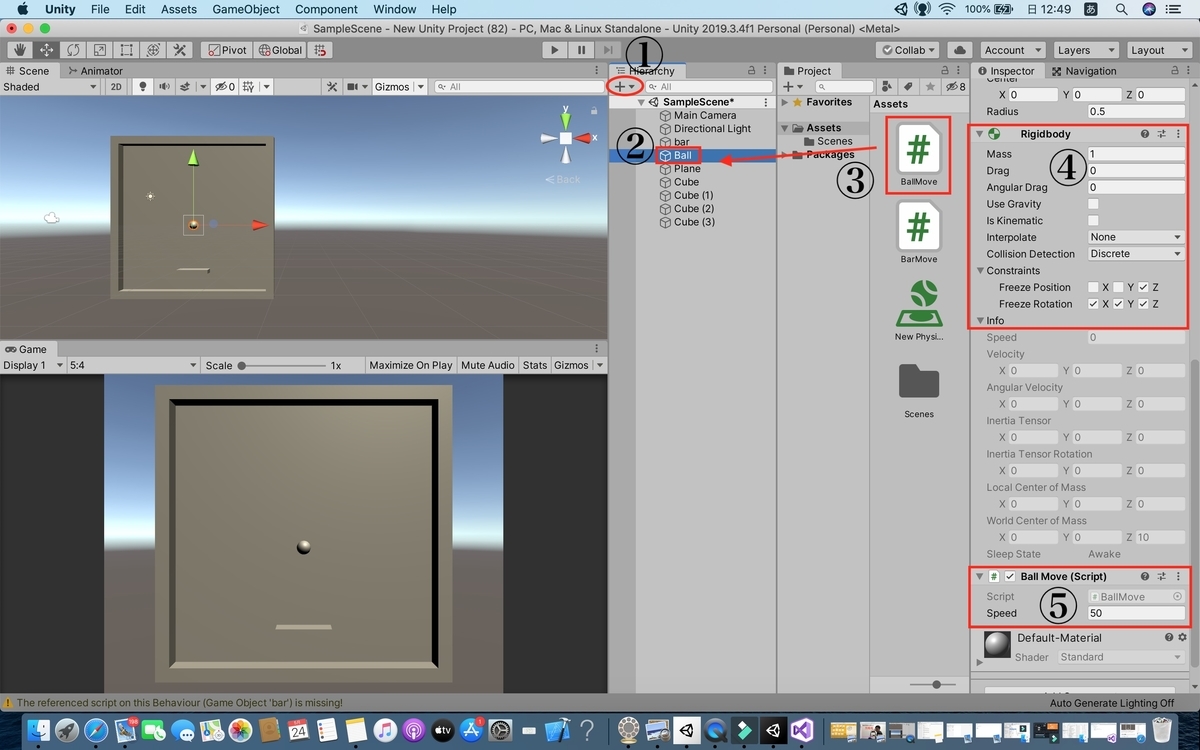The height and width of the screenshot is (750, 1200).
Task: Open the Account dropdown
Action: (1011, 50)
